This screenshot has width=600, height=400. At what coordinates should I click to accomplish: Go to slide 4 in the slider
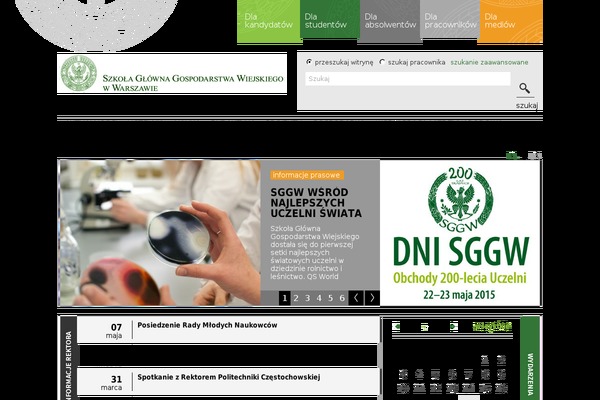pos(319,298)
